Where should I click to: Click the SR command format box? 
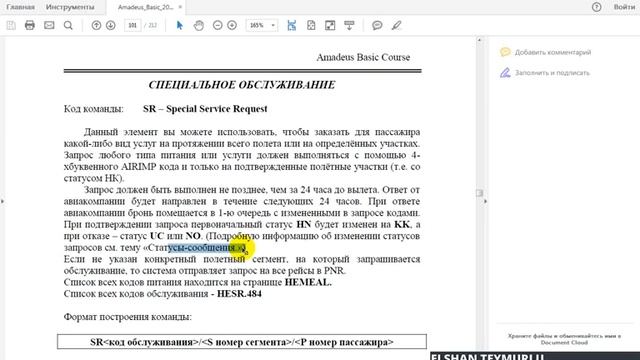pyautogui.click(x=242, y=342)
